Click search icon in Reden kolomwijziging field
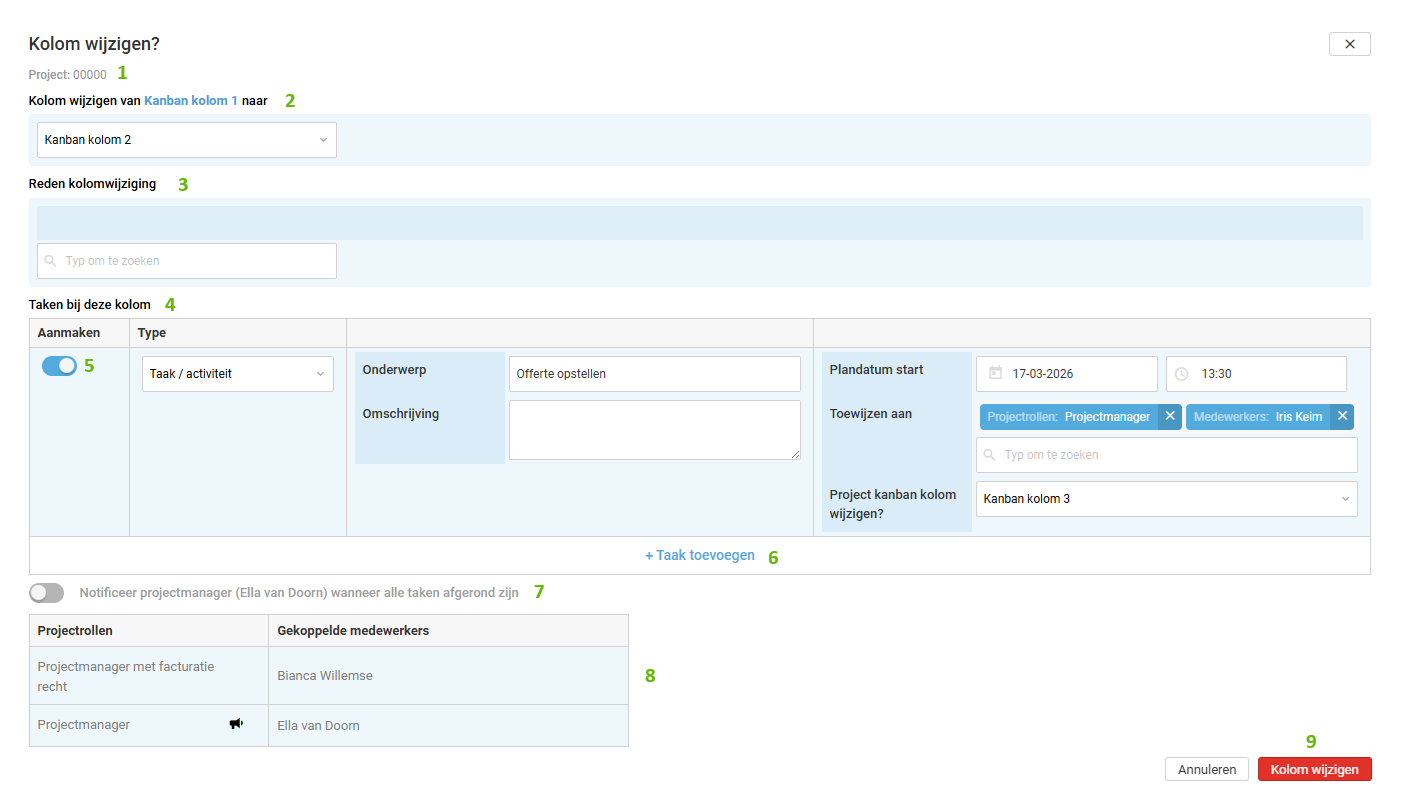Viewport: 1402px width, 806px height. [x=51, y=261]
